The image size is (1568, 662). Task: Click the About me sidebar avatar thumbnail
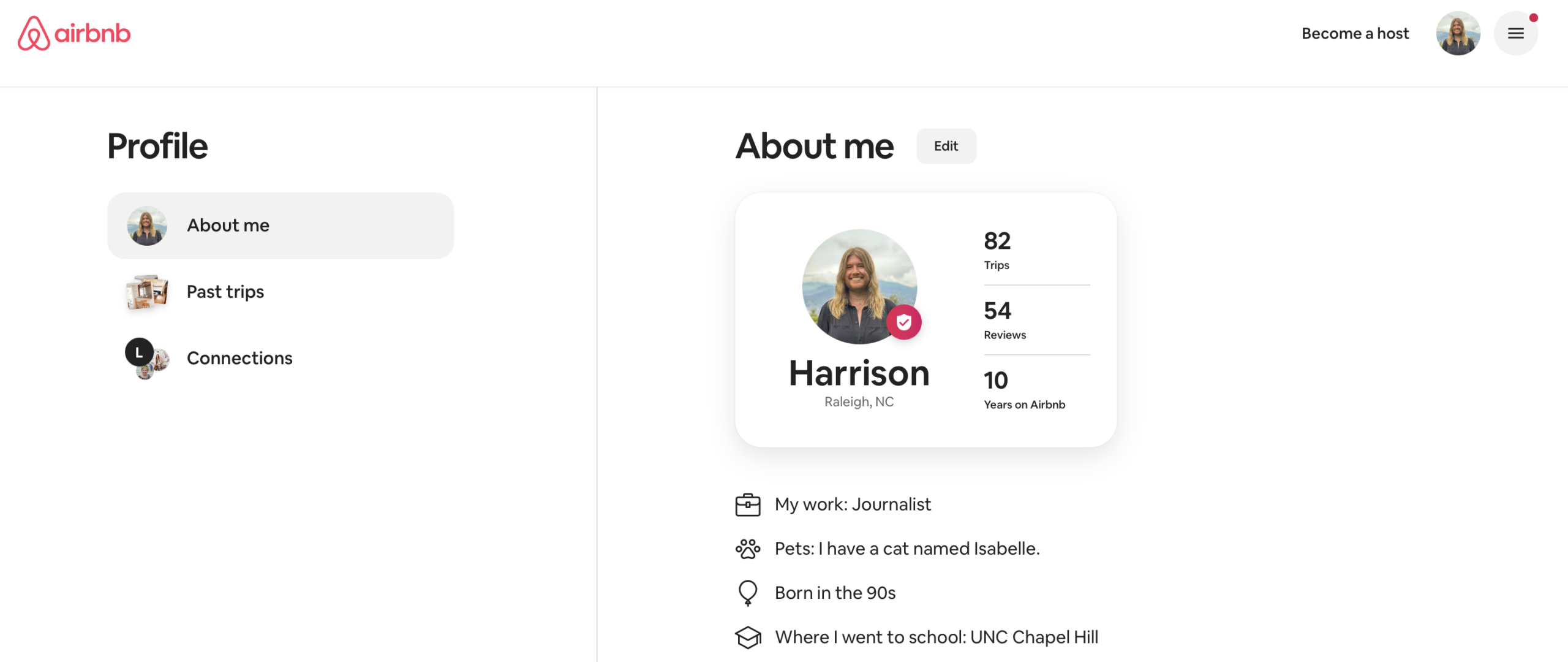pos(147,226)
